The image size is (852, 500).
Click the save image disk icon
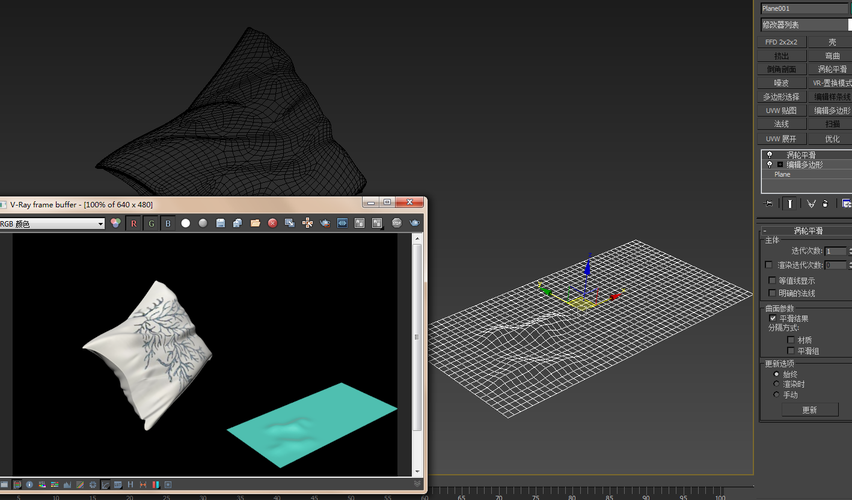click(x=220, y=223)
